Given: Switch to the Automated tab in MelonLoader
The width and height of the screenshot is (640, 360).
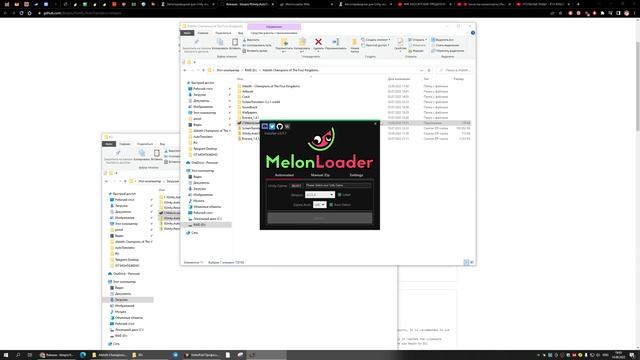Looking at the screenshot, I should 284,175.
